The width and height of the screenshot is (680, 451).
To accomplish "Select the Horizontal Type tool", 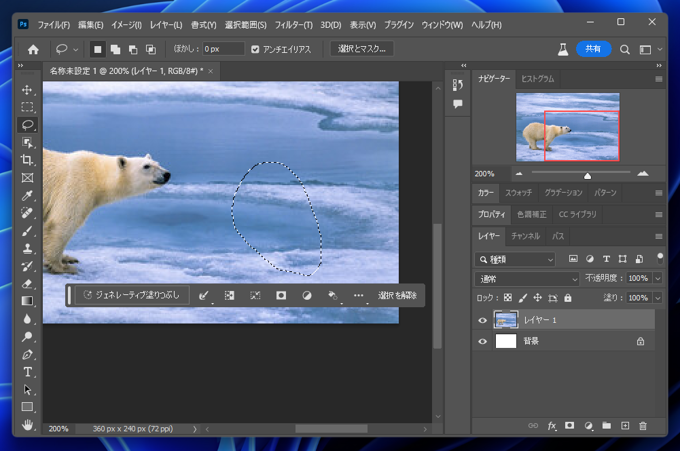I will coord(28,372).
